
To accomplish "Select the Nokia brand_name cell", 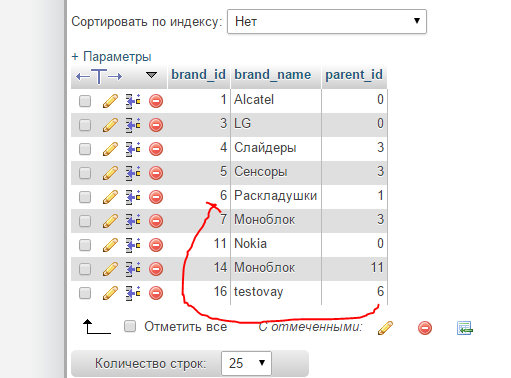I will point(276,245).
